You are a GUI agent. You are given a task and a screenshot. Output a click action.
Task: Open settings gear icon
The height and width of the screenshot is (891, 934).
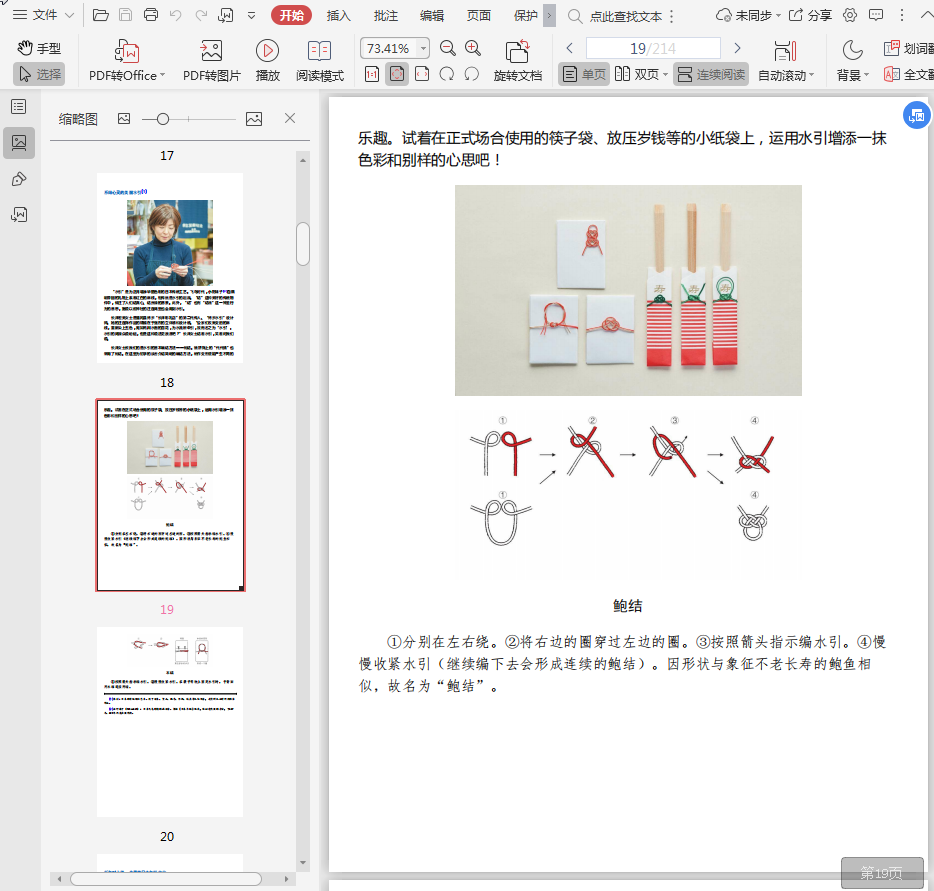click(x=850, y=15)
